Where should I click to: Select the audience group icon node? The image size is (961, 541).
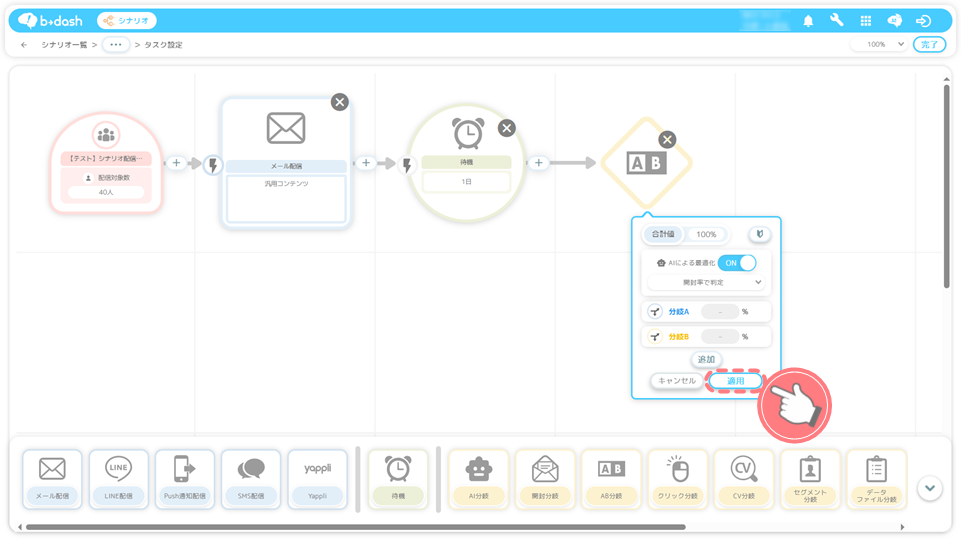point(106,135)
